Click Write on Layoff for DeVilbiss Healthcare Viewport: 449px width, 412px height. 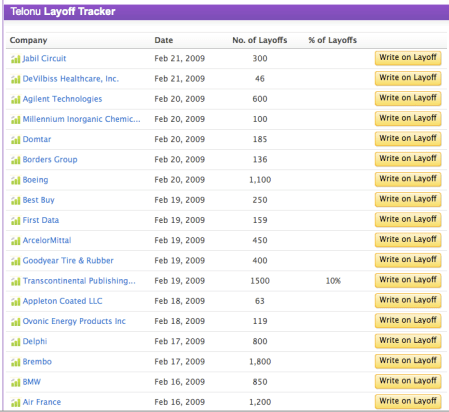(x=408, y=78)
